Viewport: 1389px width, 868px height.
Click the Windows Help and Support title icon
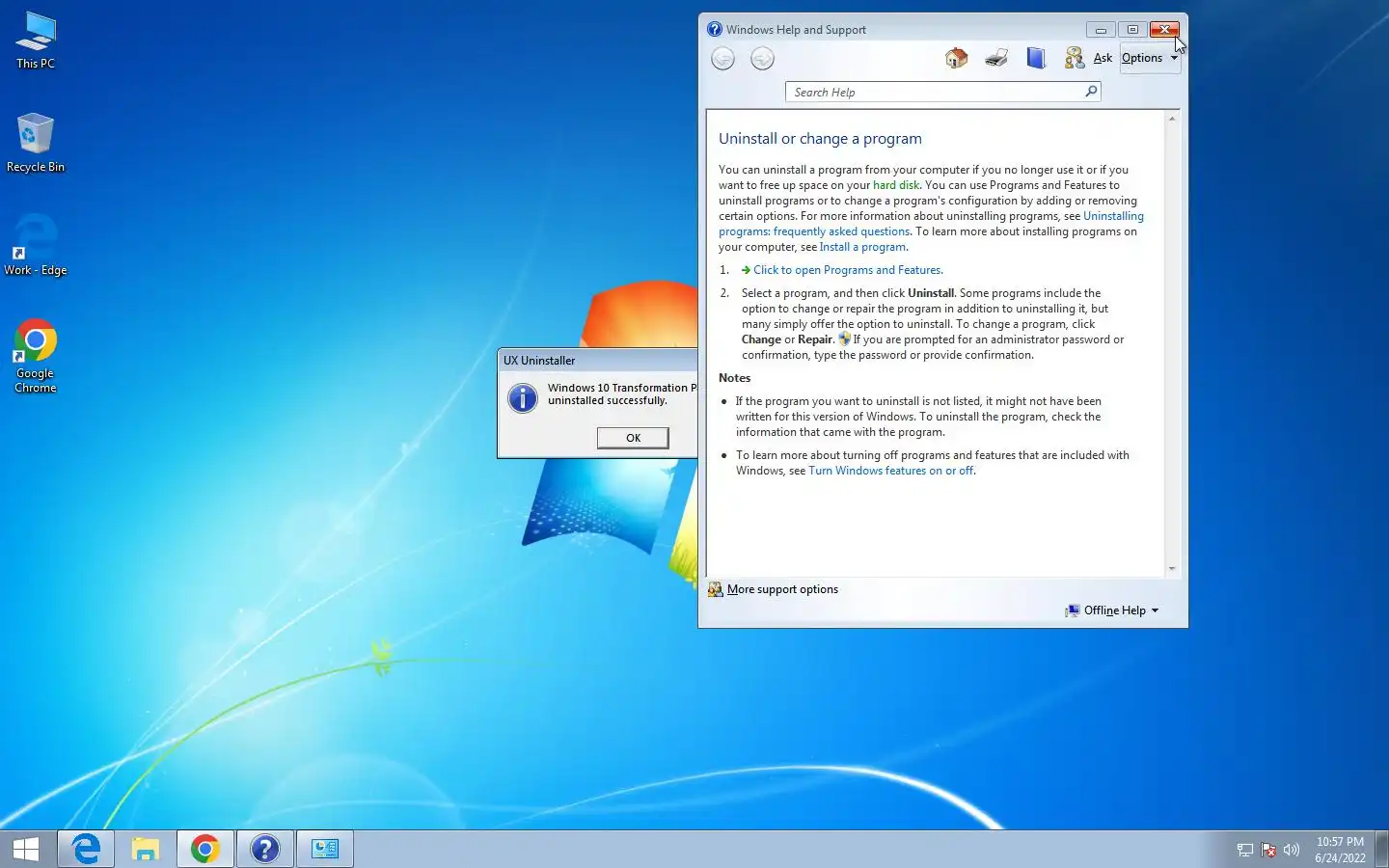pyautogui.click(x=715, y=29)
